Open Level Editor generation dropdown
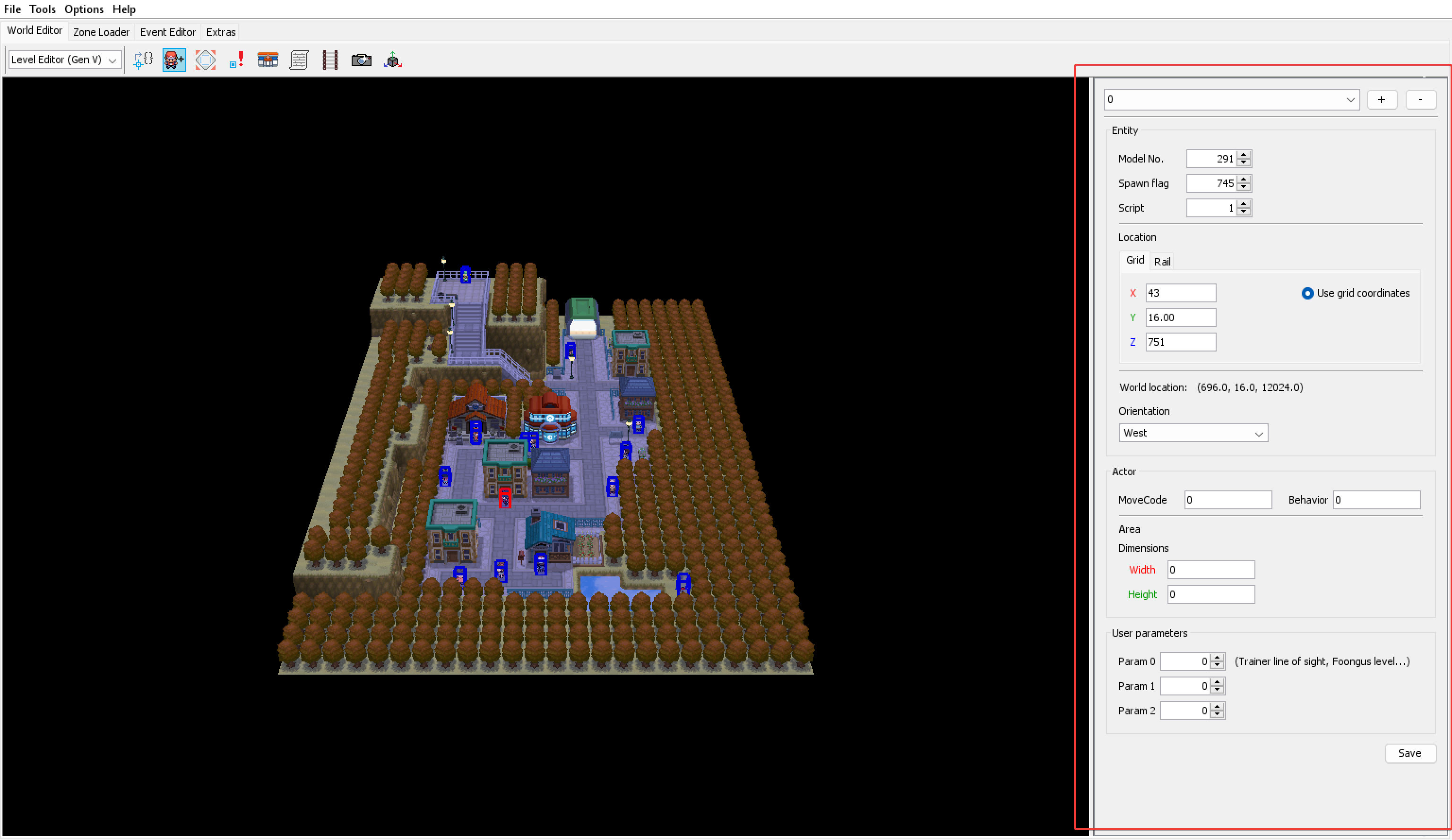 tap(63, 59)
